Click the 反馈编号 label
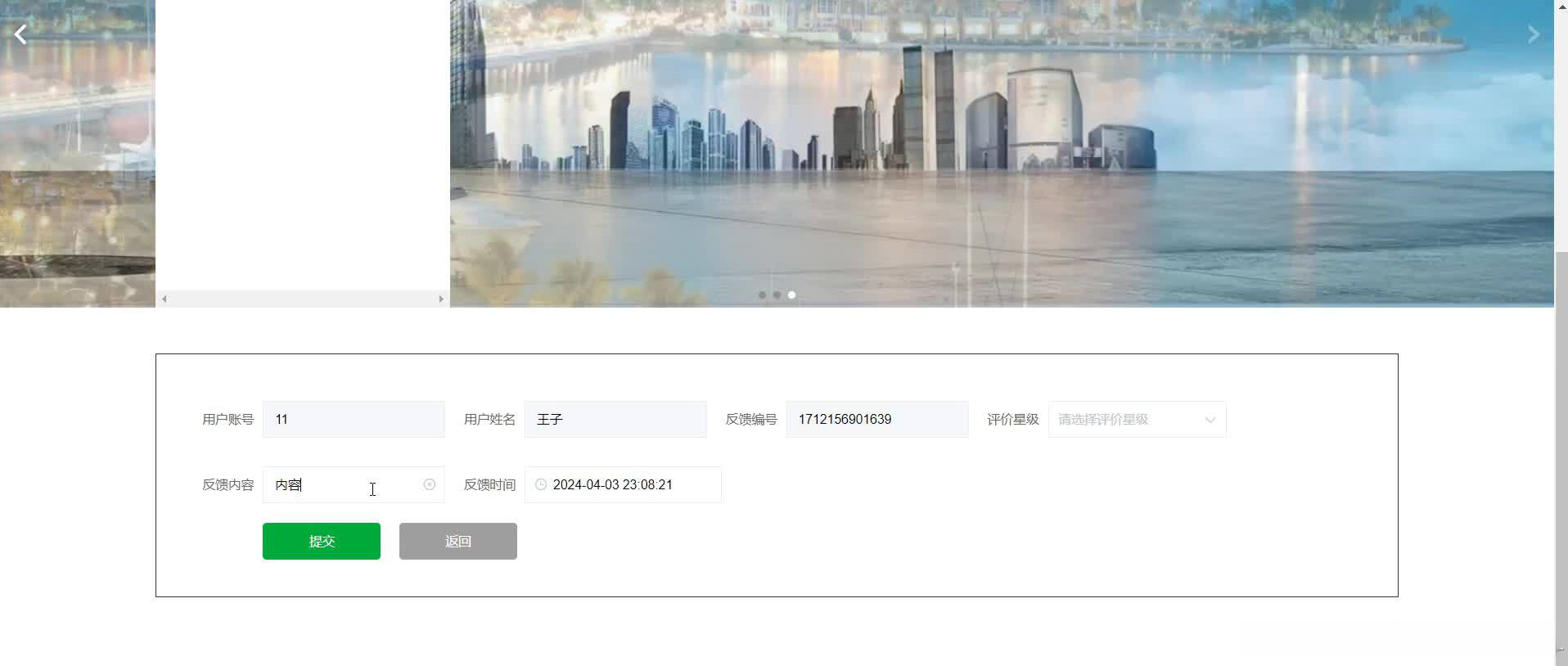Viewport: 1568px width, 666px height. pos(751,419)
